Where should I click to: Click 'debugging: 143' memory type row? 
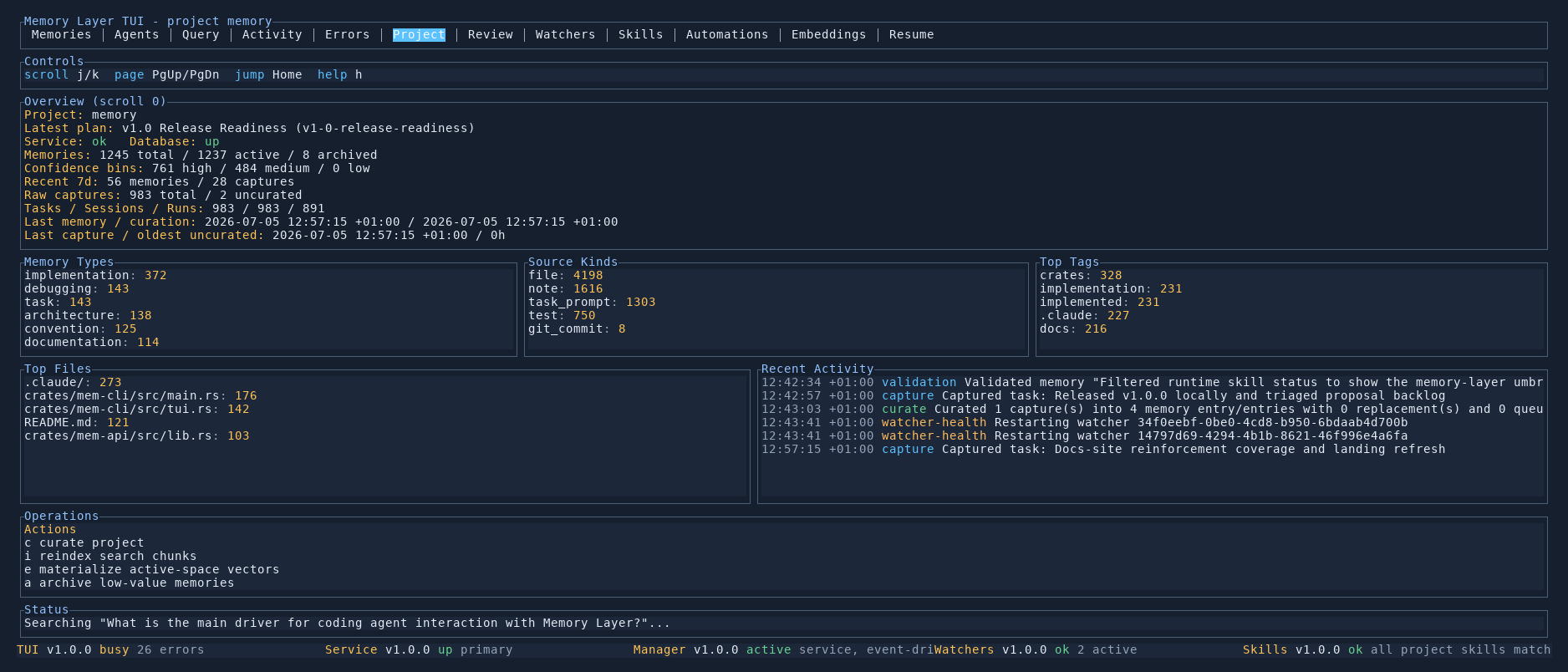click(x=77, y=288)
